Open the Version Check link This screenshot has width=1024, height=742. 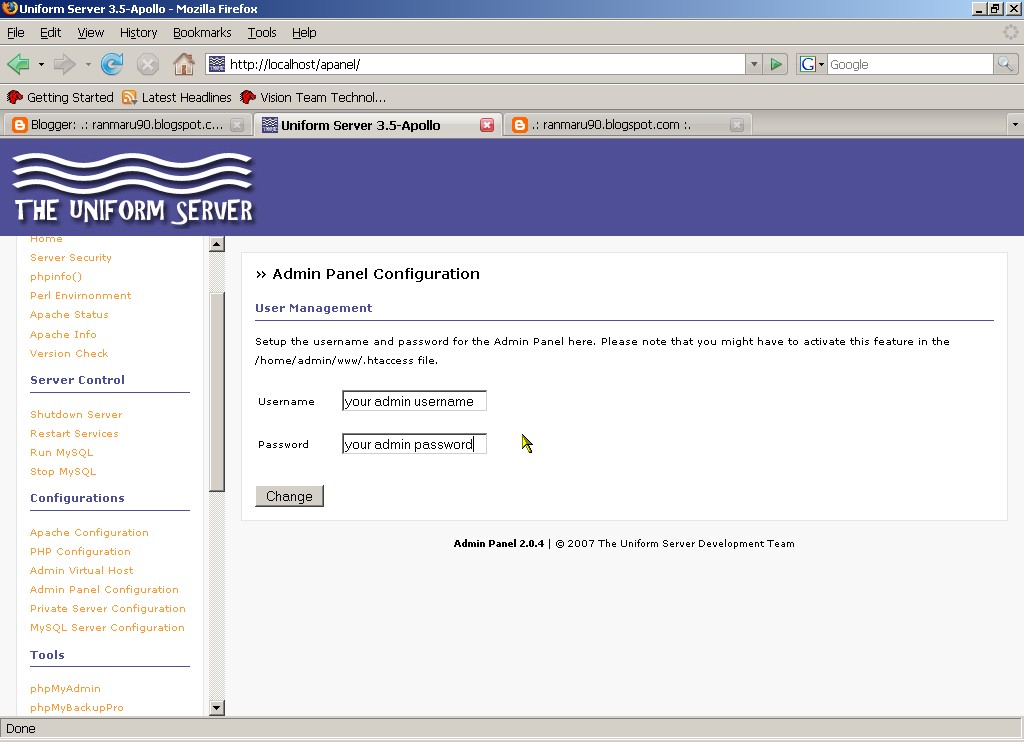69,353
